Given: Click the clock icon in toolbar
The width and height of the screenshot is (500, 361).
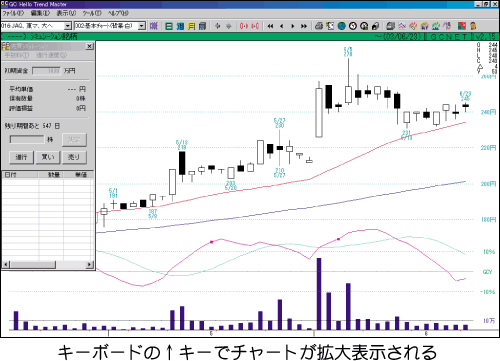Looking at the screenshot, I should tap(353, 26).
